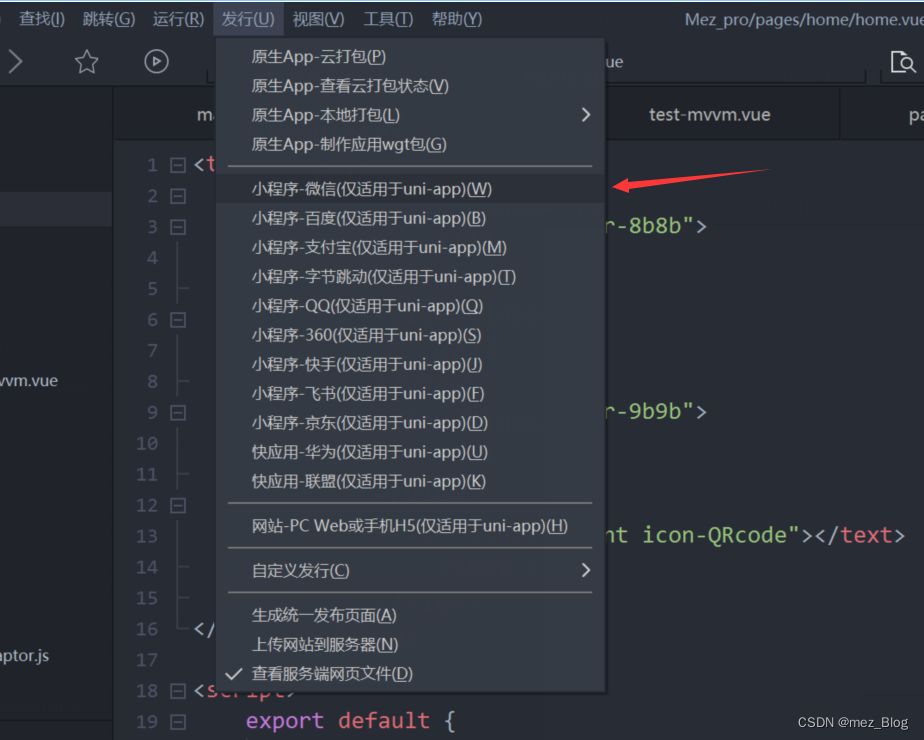This screenshot has width=924, height=740.
Task: Select 原生App-查看云打包状态(V)
Action: point(410,86)
